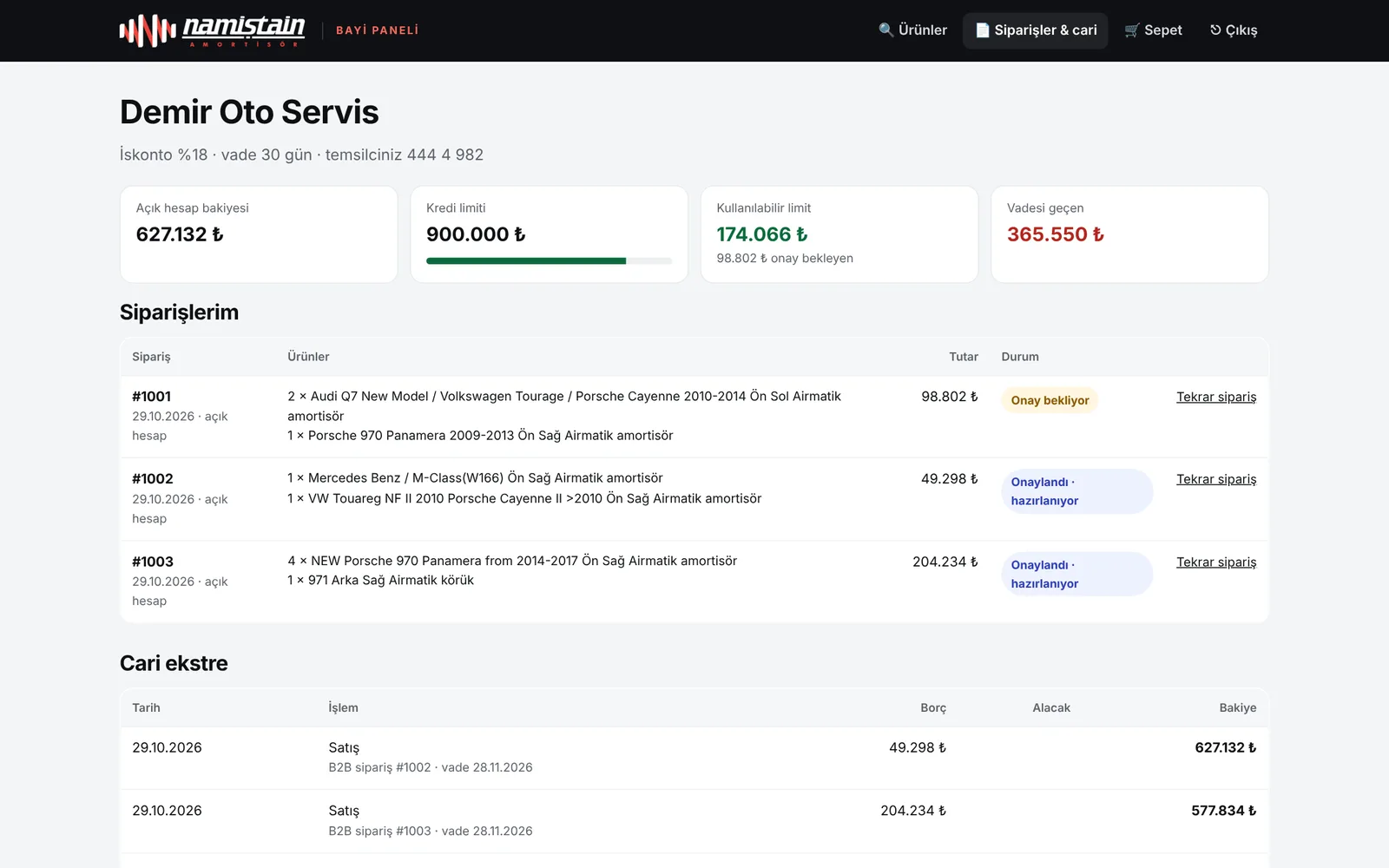Image resolution: width=1389 pixels, height=868 pixels.
Task: Click the 204.234 ₺ order total in Siparişlerim
Action: [945, 562]
